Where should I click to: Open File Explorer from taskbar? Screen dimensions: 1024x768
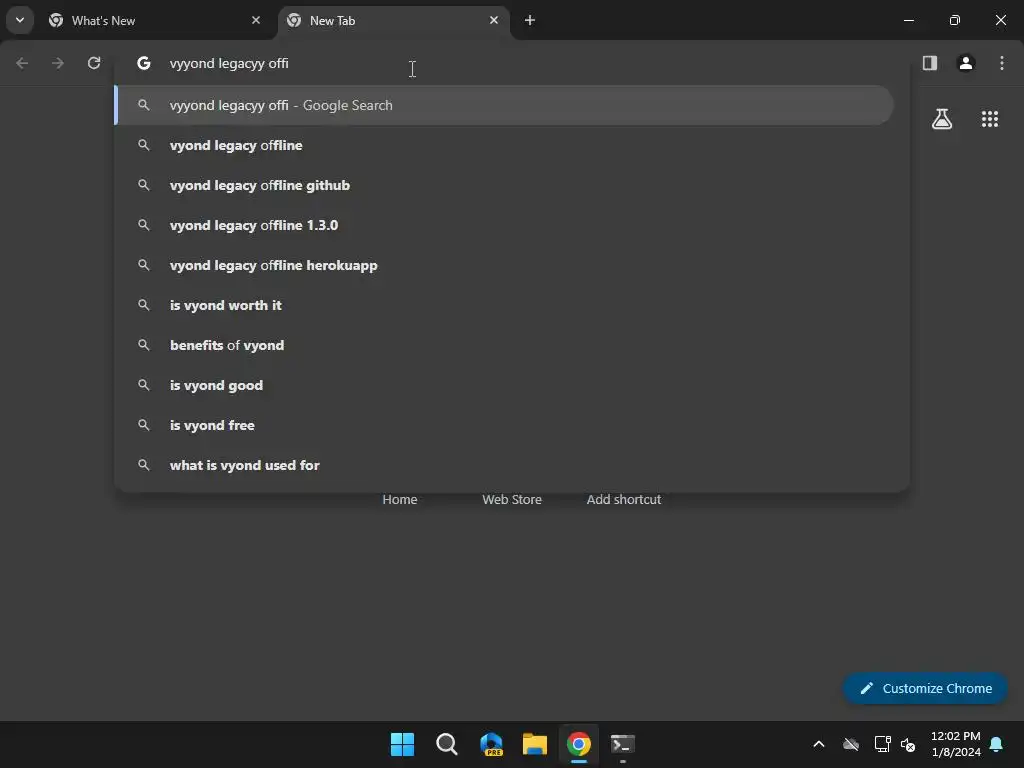pyautogui.click(x=535, y=744)
